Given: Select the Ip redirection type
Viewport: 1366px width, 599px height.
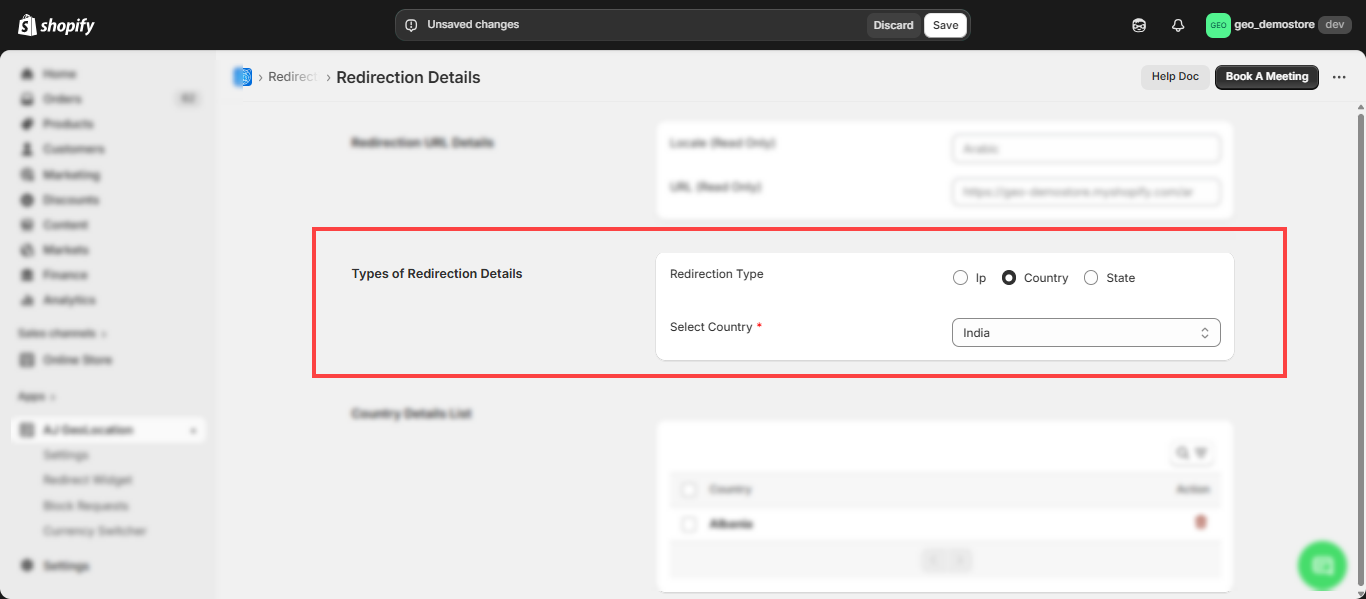Looking at the screenshot, I should pyautogui.click(x=960, y=278).
